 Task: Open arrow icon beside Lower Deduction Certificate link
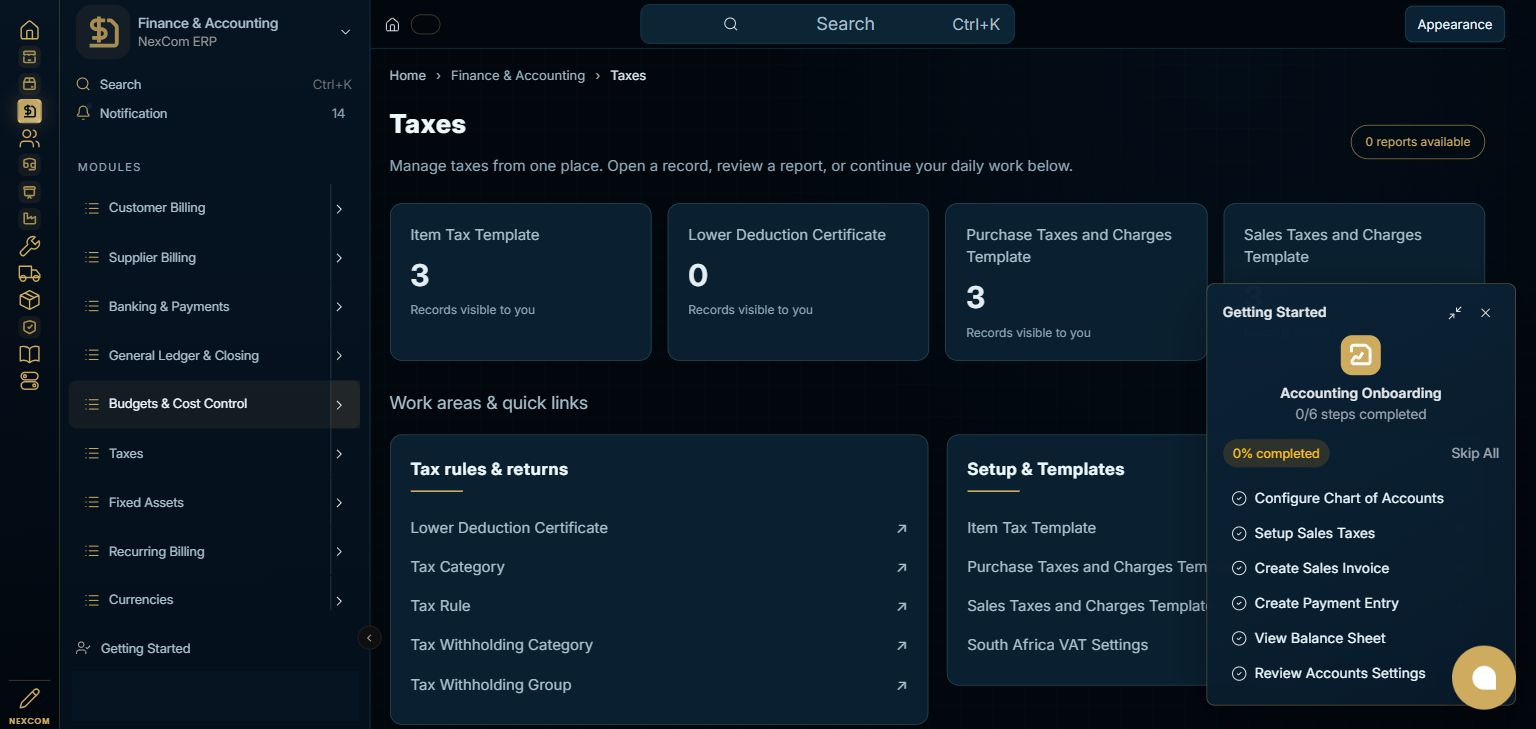pos(902,528)
